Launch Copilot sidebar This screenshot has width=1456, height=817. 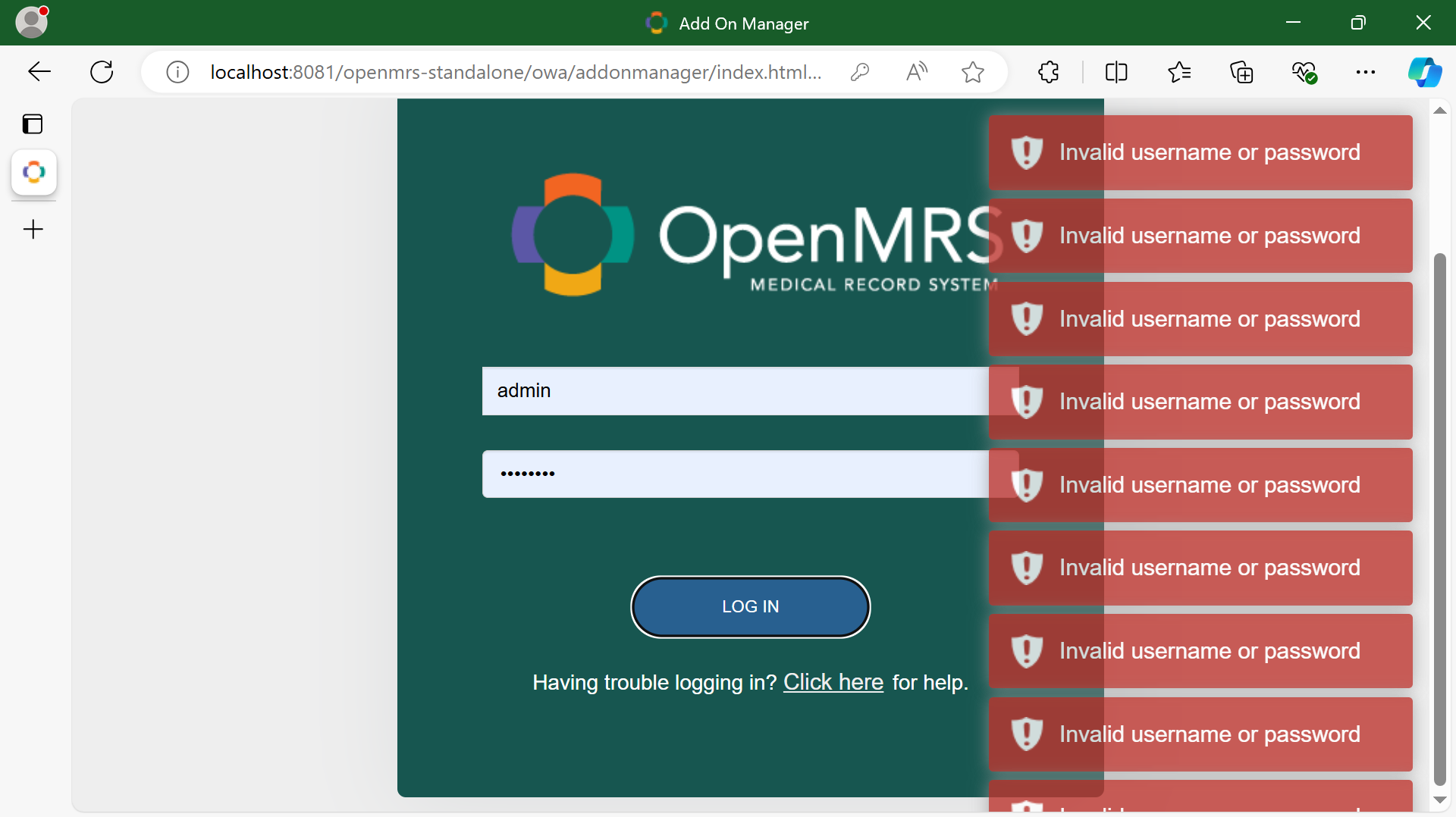1425,72
